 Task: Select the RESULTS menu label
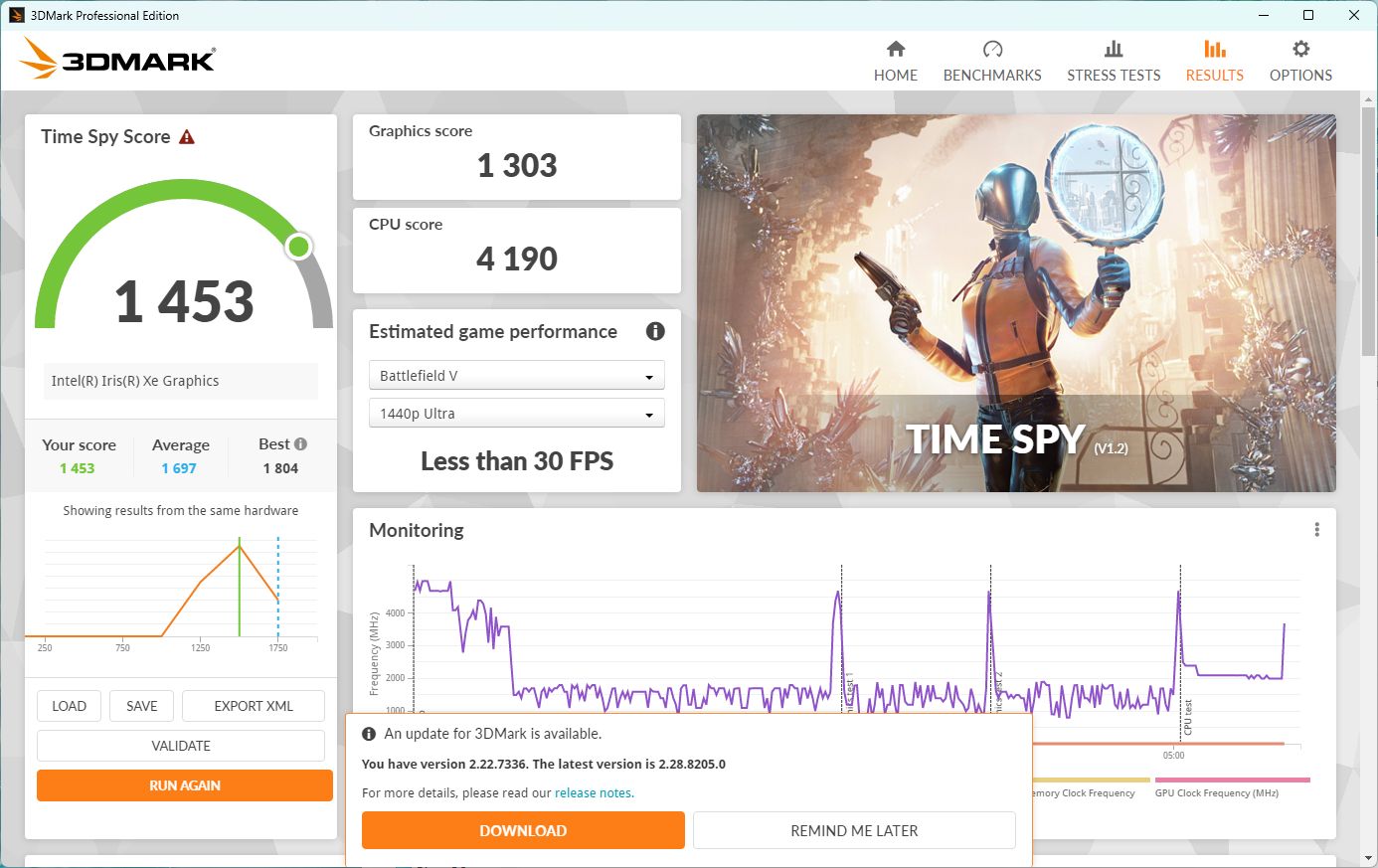(1215, 76)
